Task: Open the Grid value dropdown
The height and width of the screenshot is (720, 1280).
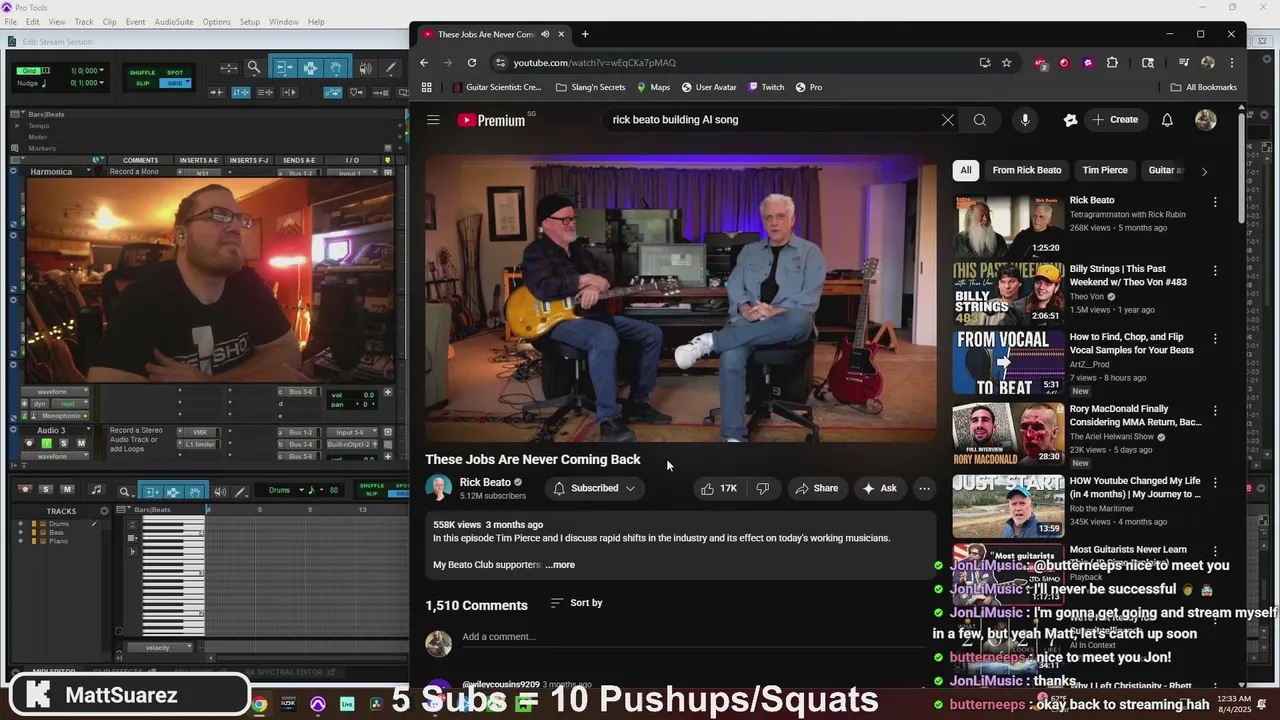Action: pyautogui.click(x=102, y=71)
